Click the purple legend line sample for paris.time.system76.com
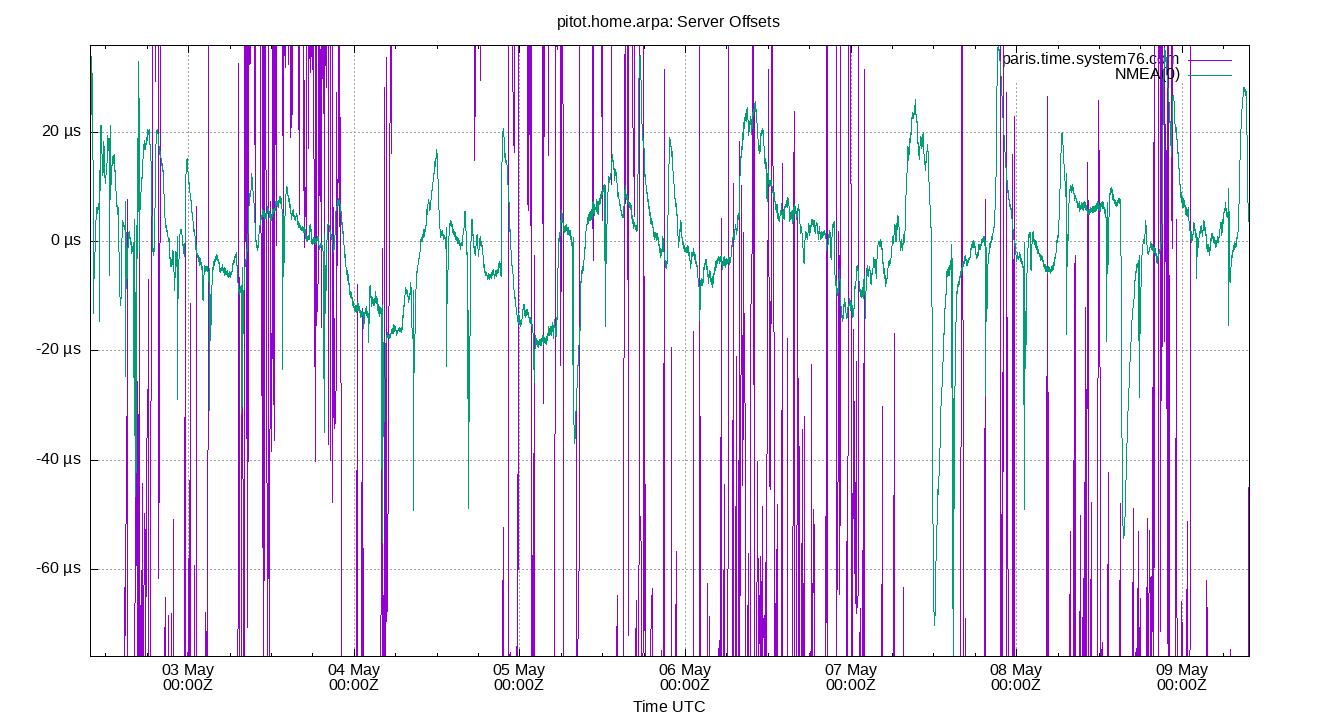This screenshot has width=1340, height=720. [x=1210, y=60]
